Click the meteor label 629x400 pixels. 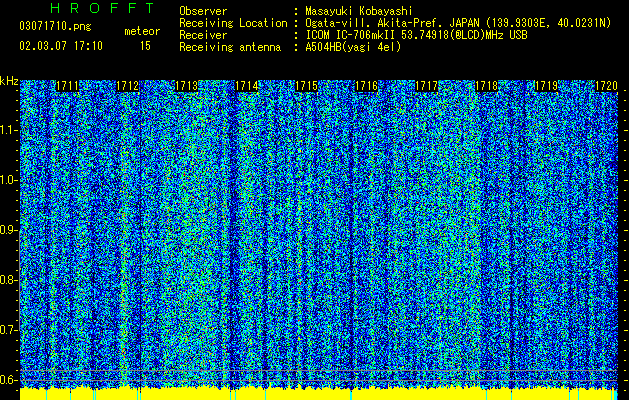(x=142, y=31)
